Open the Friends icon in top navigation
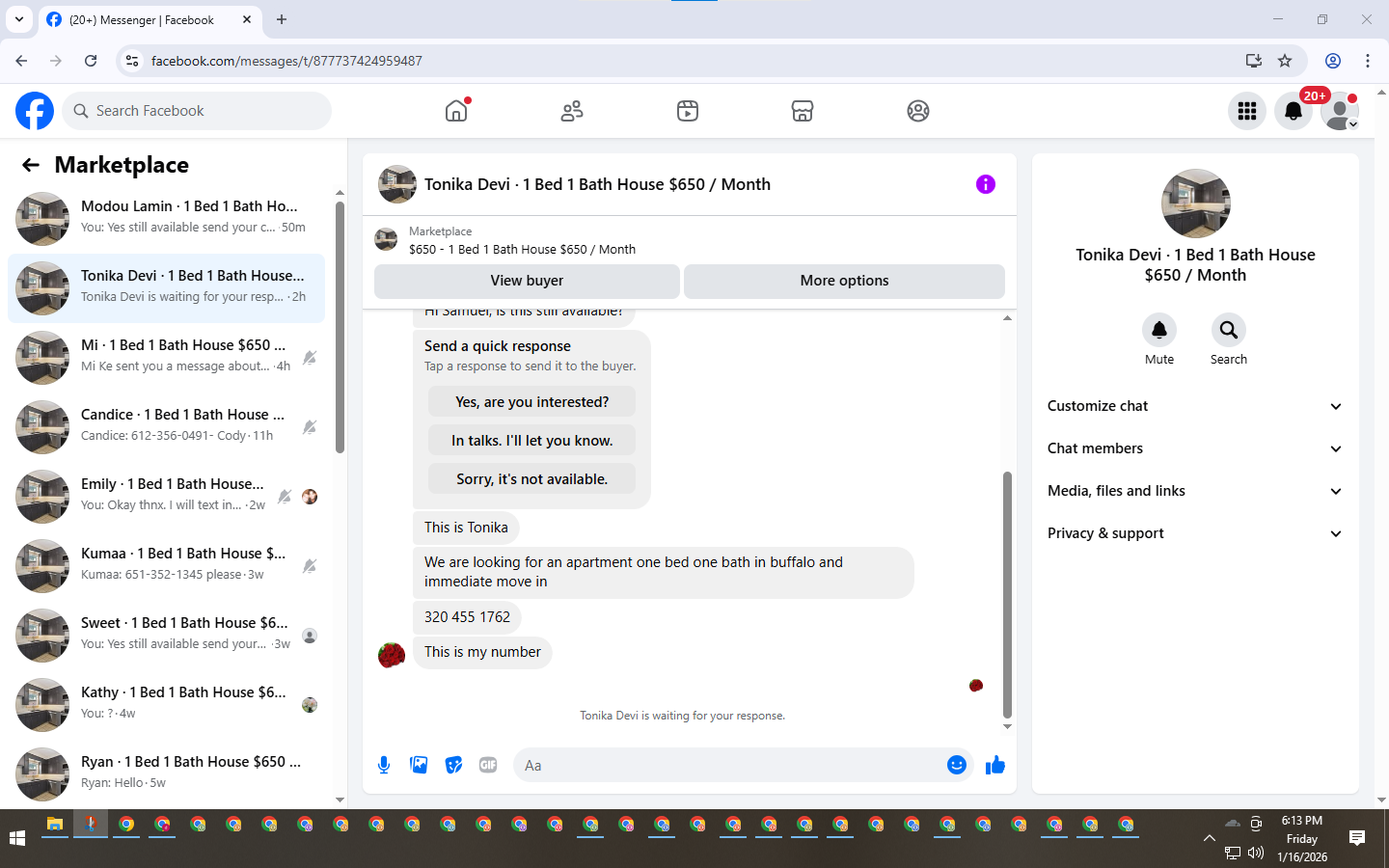The height and width of the screenshot is (868, 1389). click(x=572, y=111)
